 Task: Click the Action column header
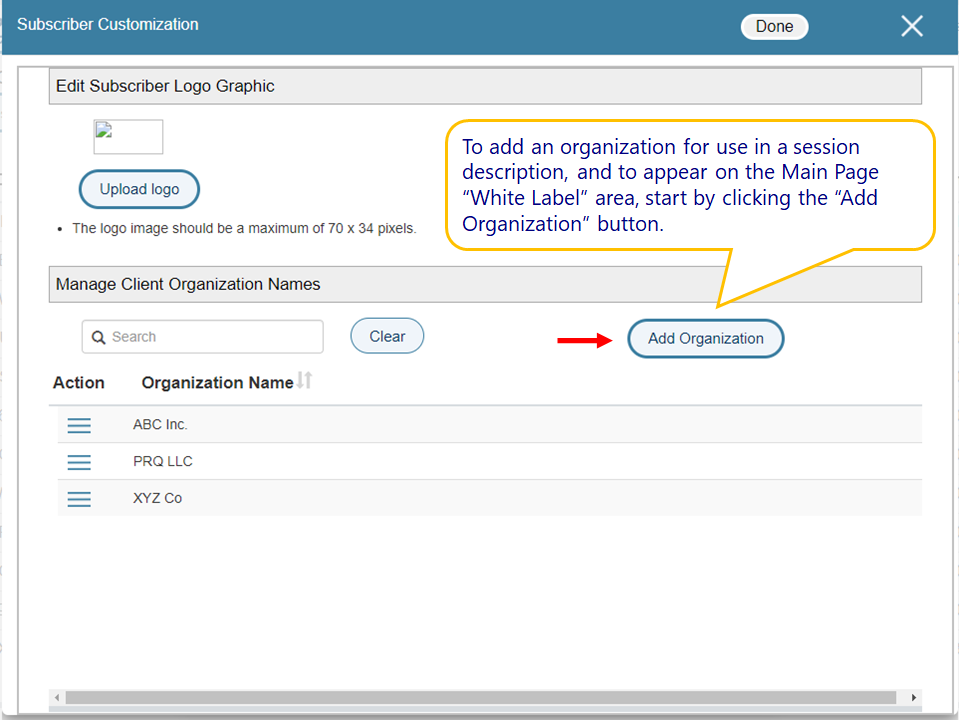tap(79, 383)
